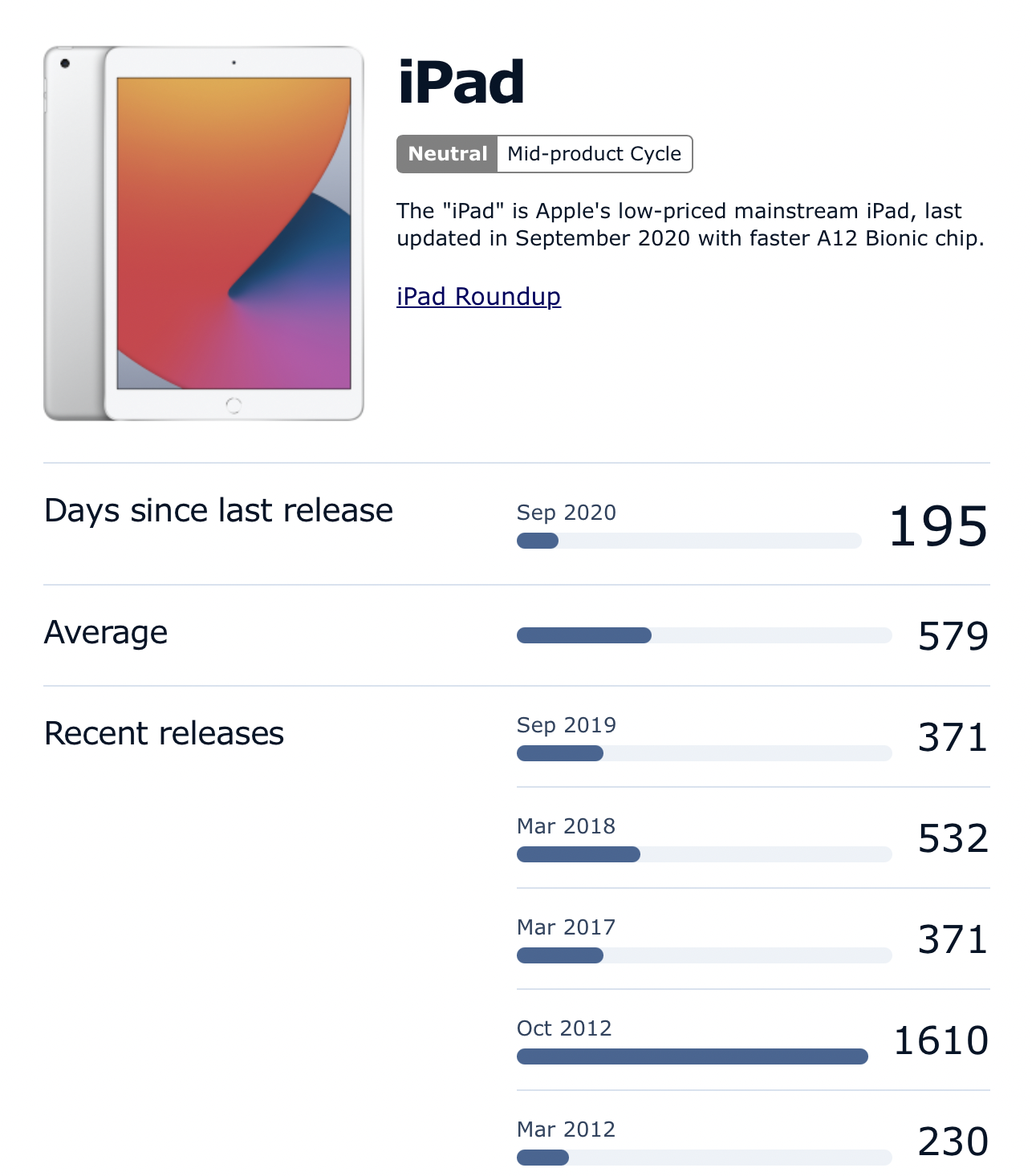Click the Recent releases label
This screenshot has height=1176, width=1032.
pyautogui.click(x=164, y=733)
